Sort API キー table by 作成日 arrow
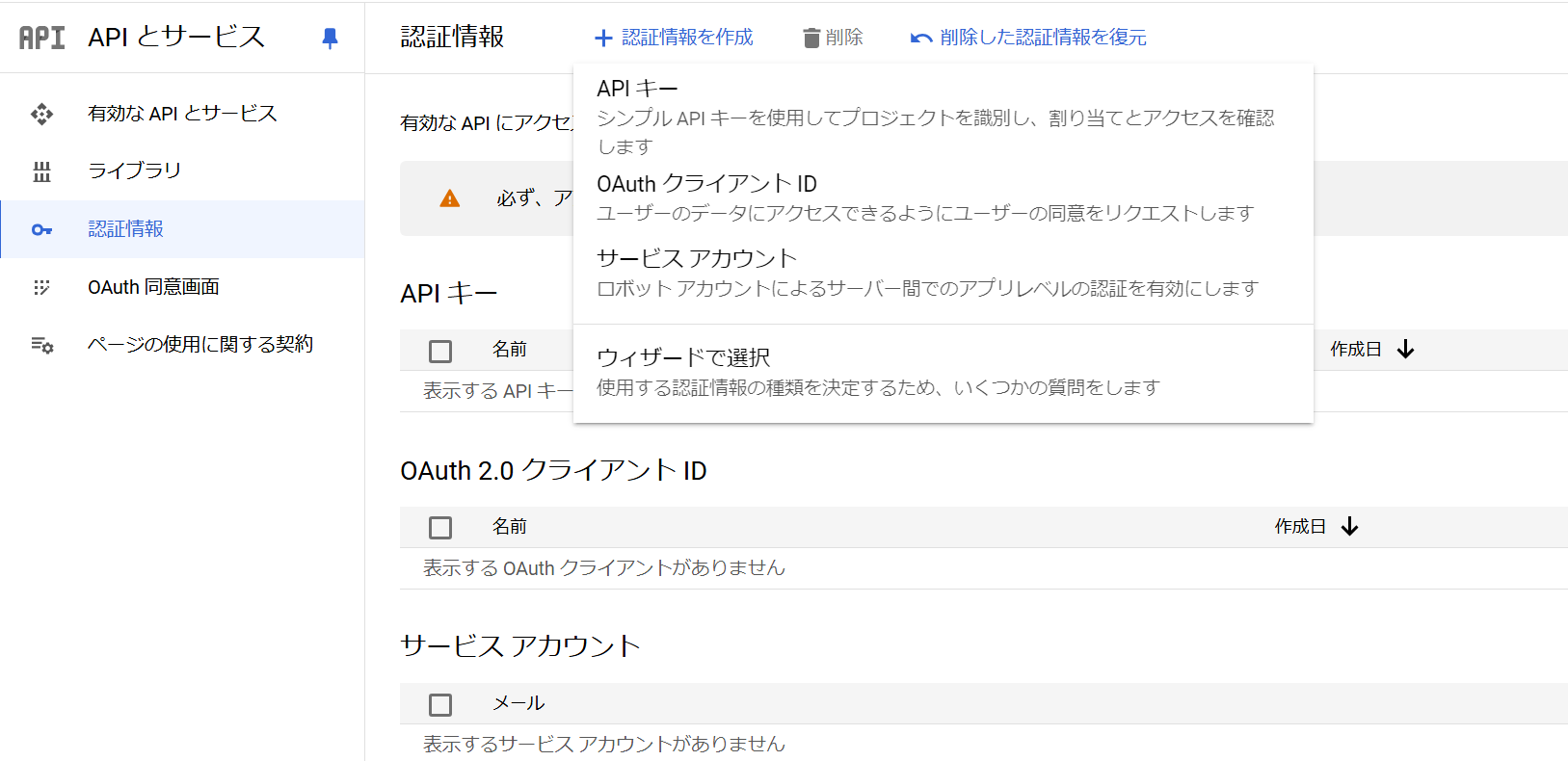1568x761 pixels. [x=1406, y=349]
